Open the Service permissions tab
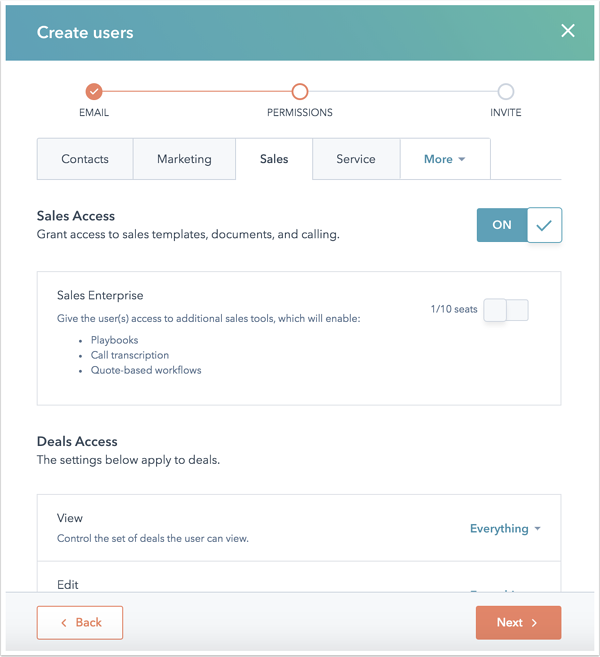The image size is (600, 657). click(356, 159)
